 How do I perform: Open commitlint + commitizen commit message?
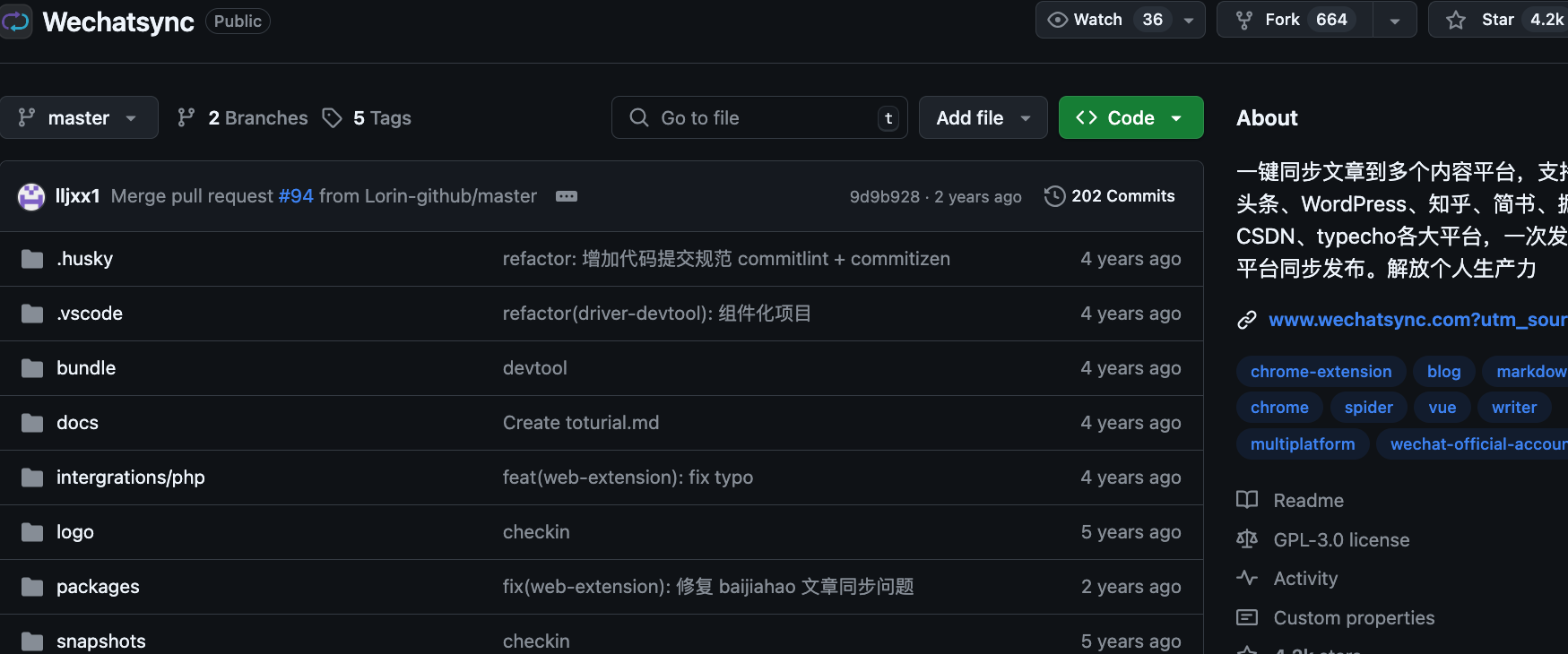coord(726,259)
